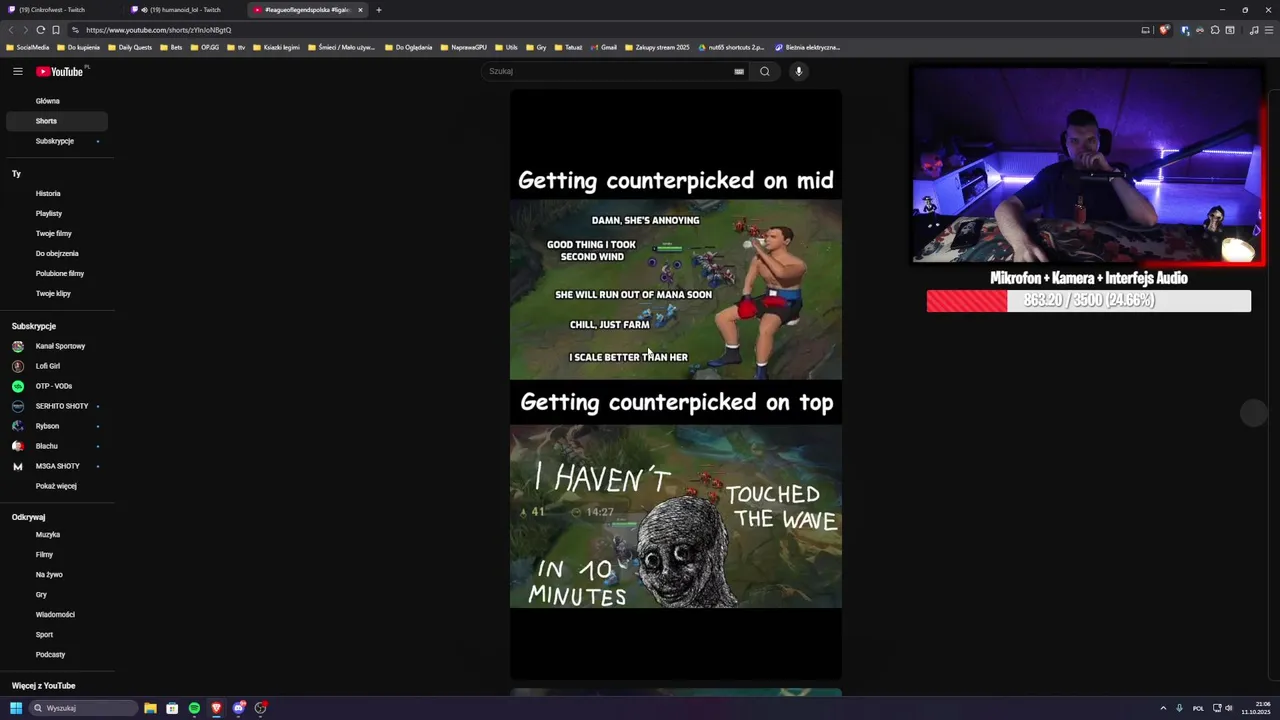
Task: Go to the YouTube home logo
Action: point(61,71)
